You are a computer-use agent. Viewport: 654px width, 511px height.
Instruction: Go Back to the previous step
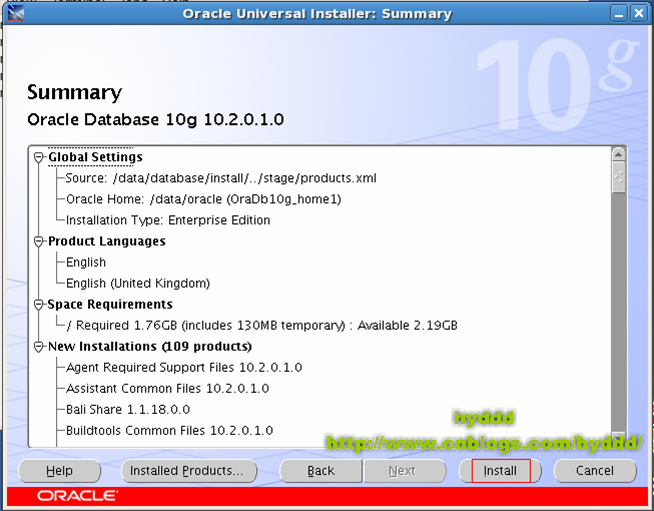[321, 471]
